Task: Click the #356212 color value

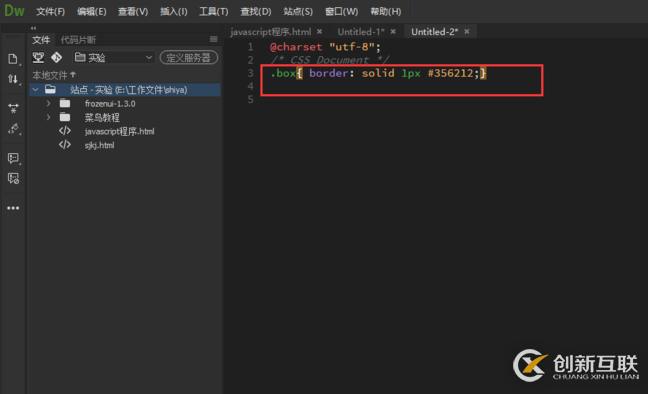Action: tap(450, 73)
